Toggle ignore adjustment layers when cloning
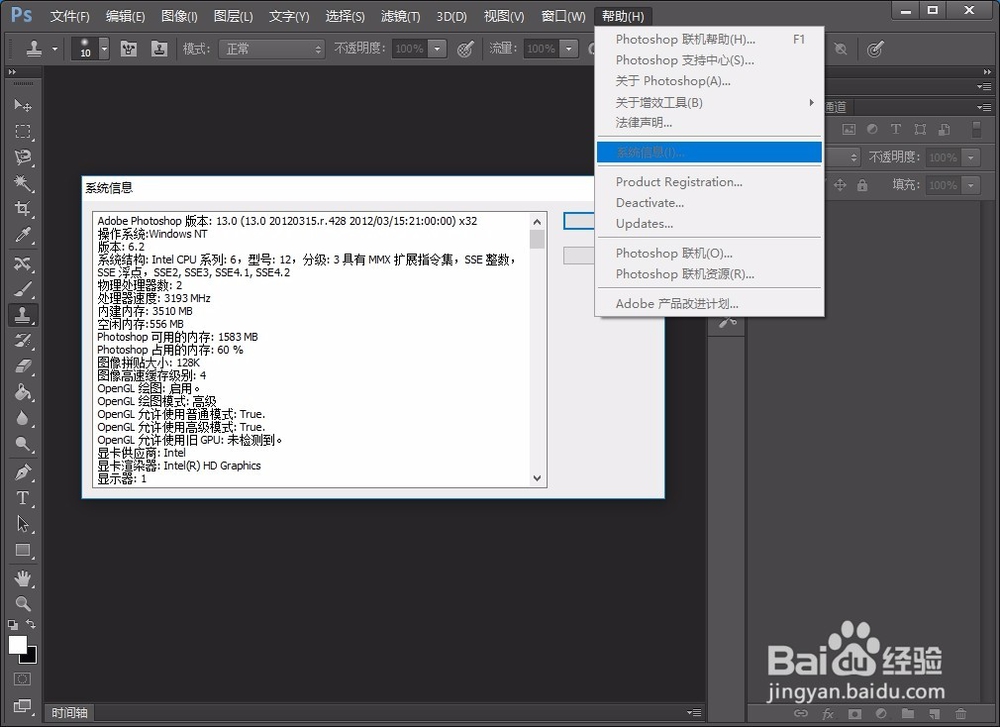 (x=841, y=48)
